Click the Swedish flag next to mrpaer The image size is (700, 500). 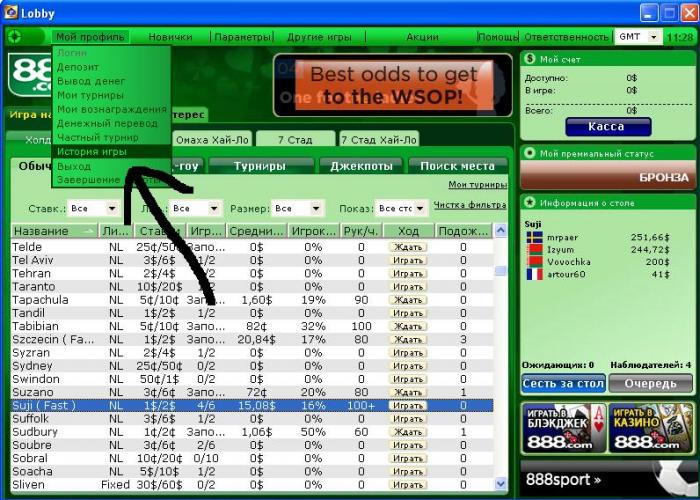point(534,238)
